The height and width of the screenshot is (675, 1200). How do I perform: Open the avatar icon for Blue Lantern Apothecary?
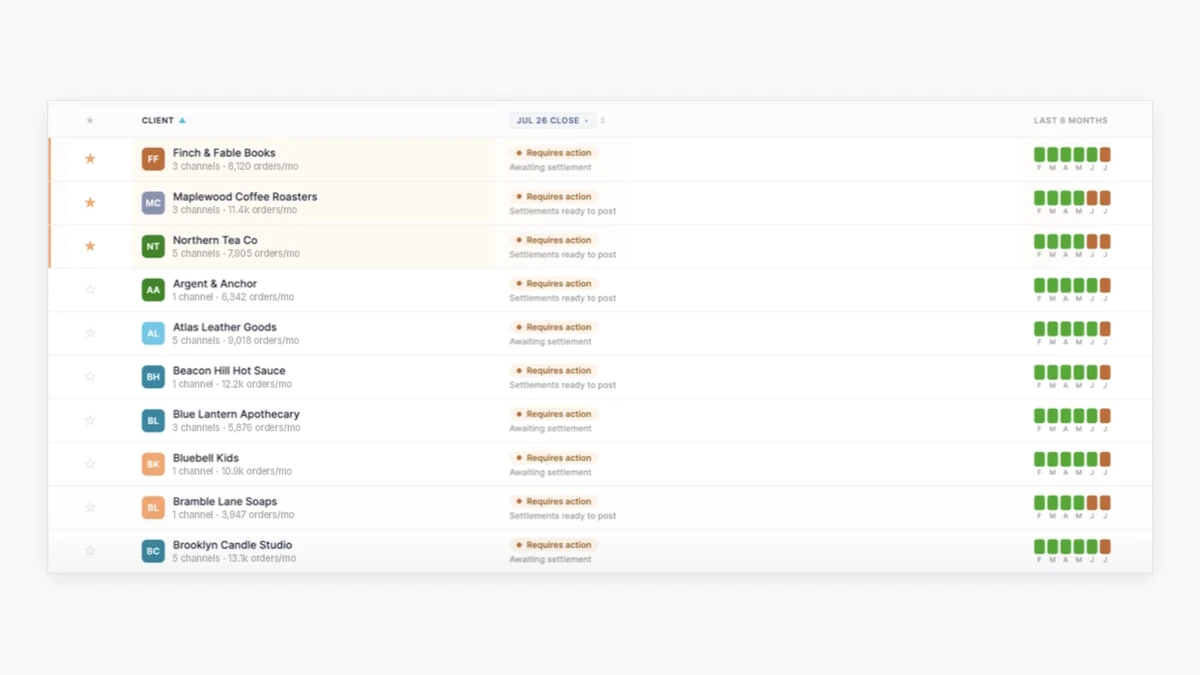(x=153, y=421)
